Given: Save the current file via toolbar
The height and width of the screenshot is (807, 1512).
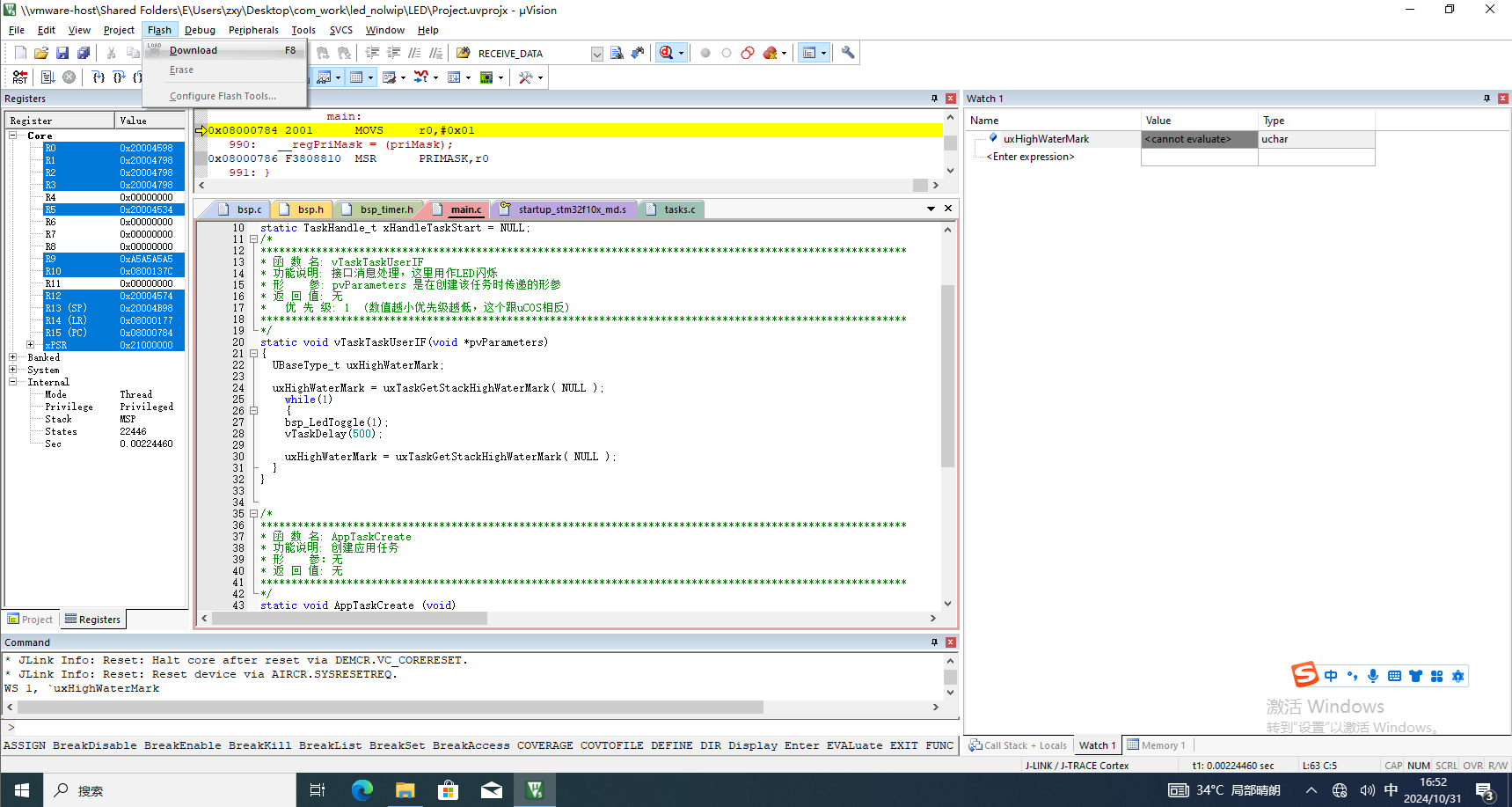Looking at the screenshot, I should pyautogui.click(x=62, y=53).
